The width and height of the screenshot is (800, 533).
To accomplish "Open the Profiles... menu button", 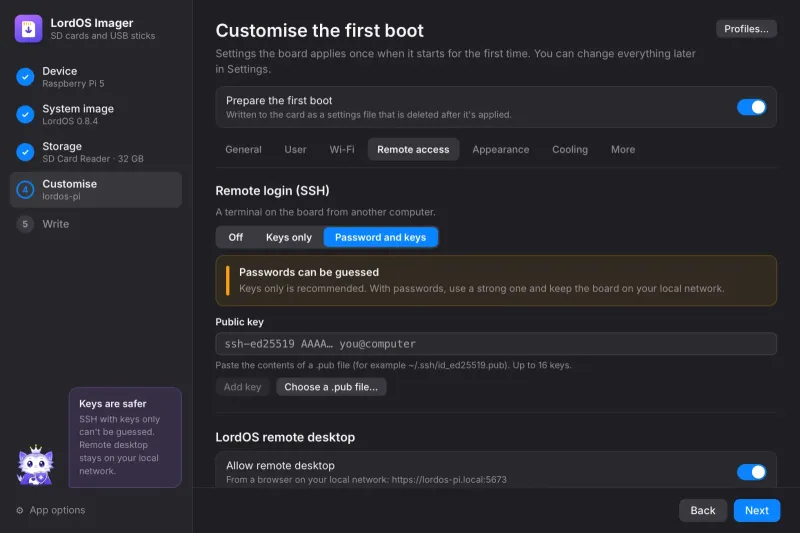I will [746, 29].
